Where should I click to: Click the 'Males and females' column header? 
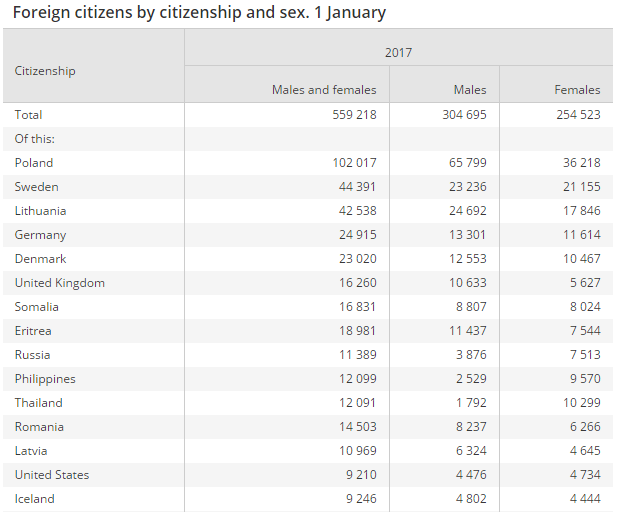pyautogui.click(x=324, y=90)
